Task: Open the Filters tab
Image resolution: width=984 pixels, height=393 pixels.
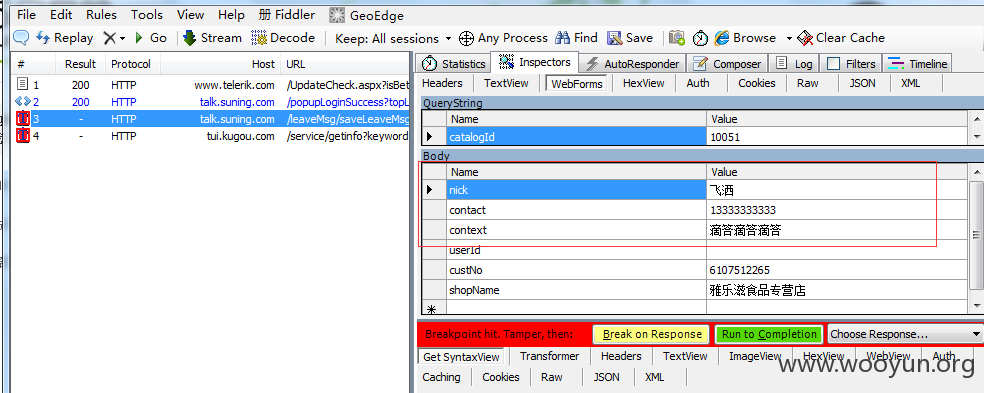Action: [852, 63]
